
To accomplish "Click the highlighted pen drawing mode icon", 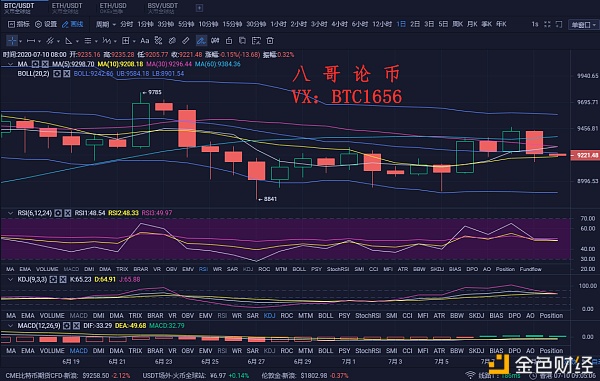I will click(201, 41).
